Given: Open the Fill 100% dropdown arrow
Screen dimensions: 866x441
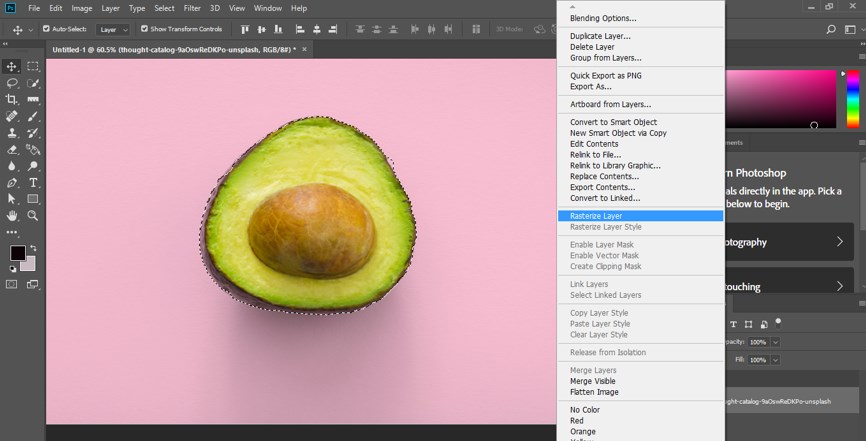Looking at the screenshot, I should point(775,360).
